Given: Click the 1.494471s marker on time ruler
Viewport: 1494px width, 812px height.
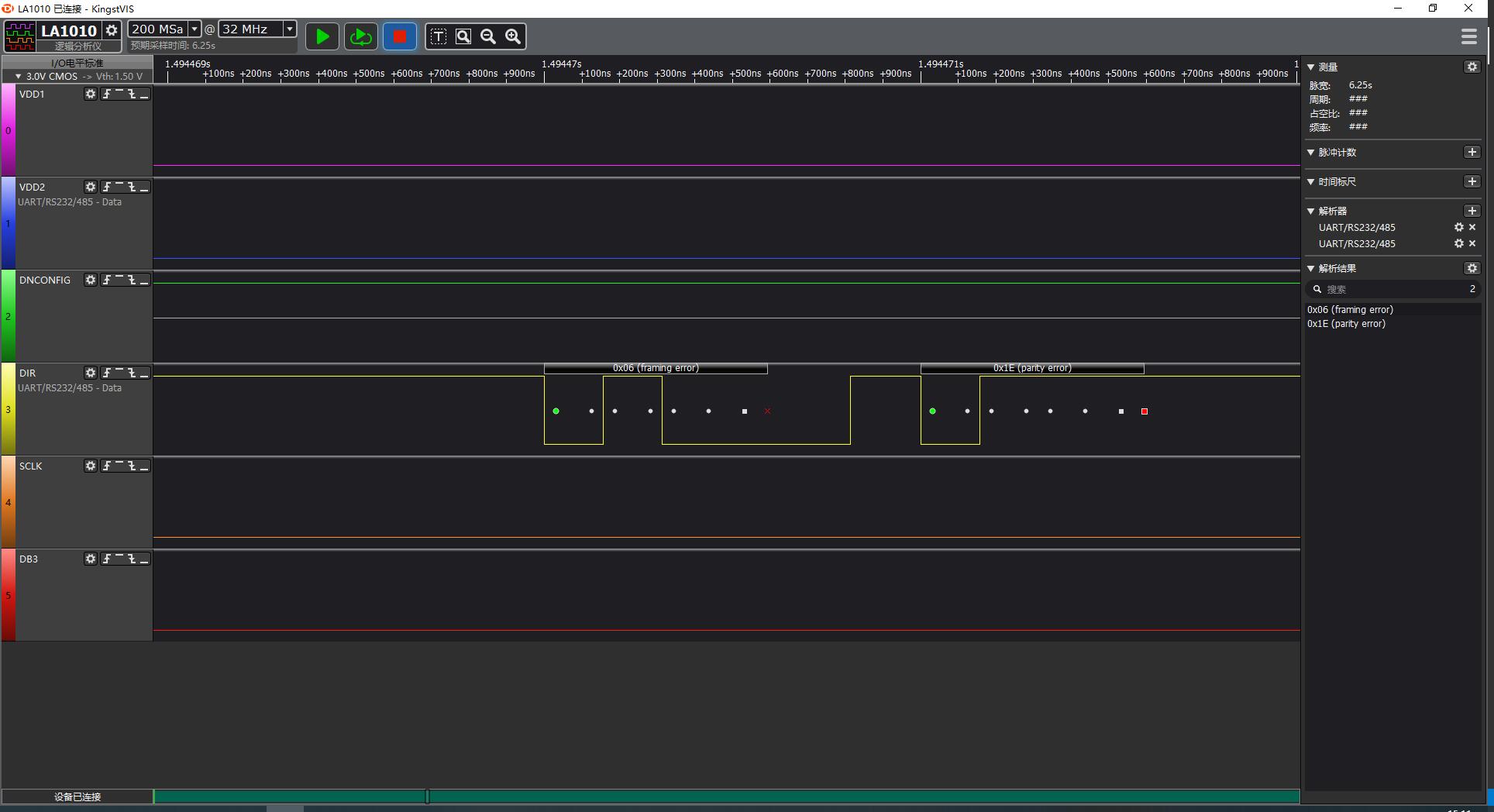Looking at the screenshot, I should [941, 64].
